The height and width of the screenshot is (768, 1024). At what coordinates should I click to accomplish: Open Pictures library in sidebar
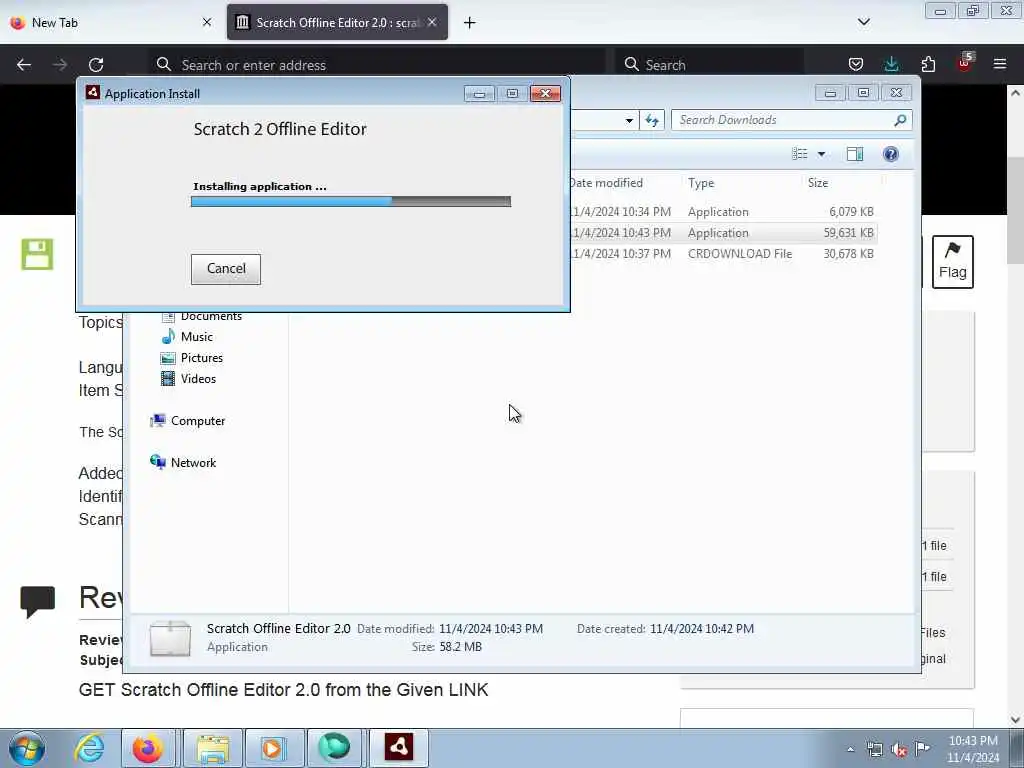point(192,358)
